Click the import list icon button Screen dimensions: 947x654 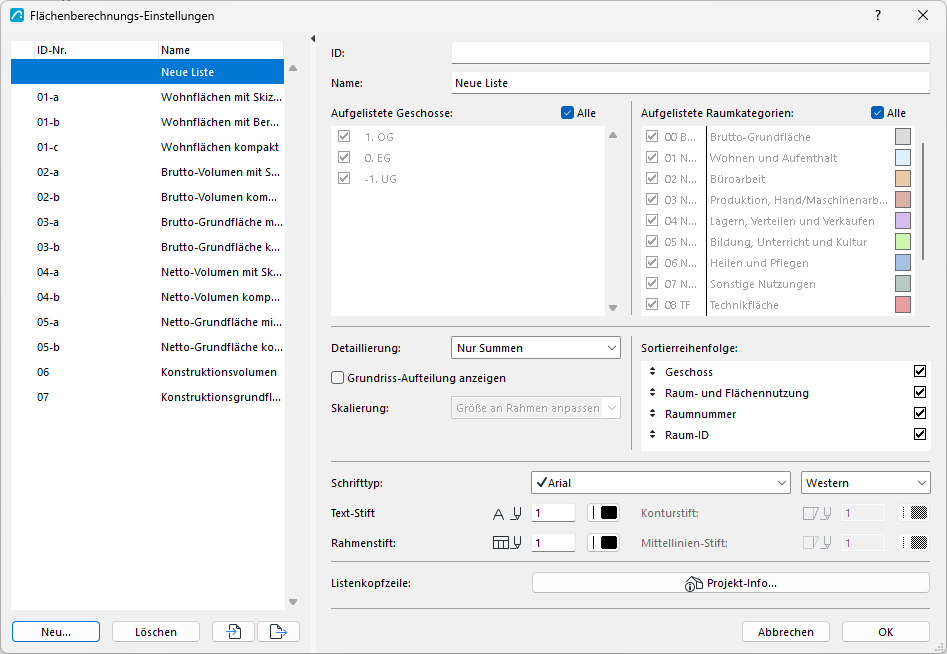pyautogui.click(x=233, y=632)
